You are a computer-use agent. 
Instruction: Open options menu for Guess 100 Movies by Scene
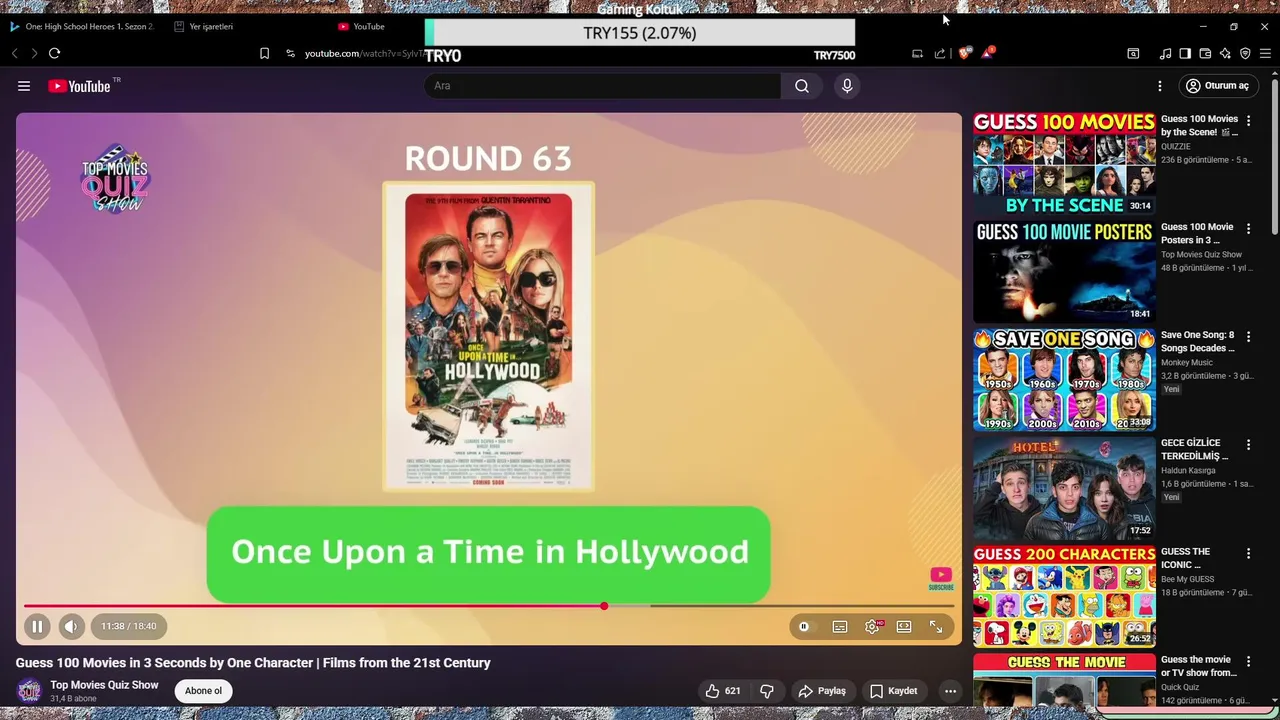tap(1248, 121)
